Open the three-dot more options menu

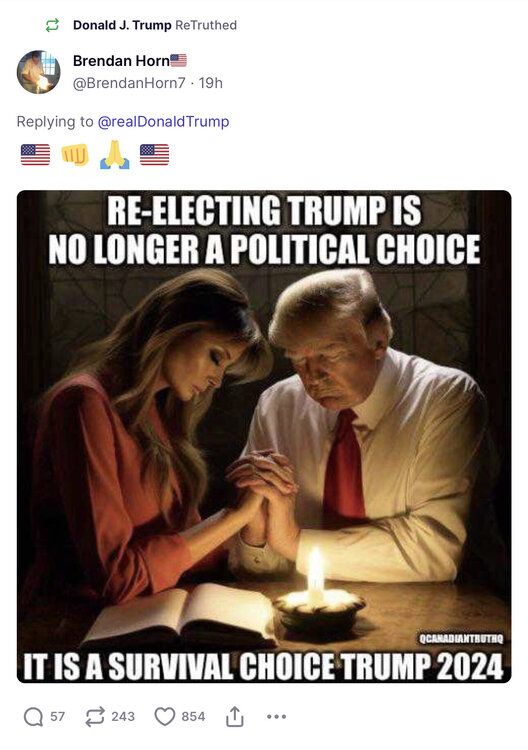click(x=276, y=717)
